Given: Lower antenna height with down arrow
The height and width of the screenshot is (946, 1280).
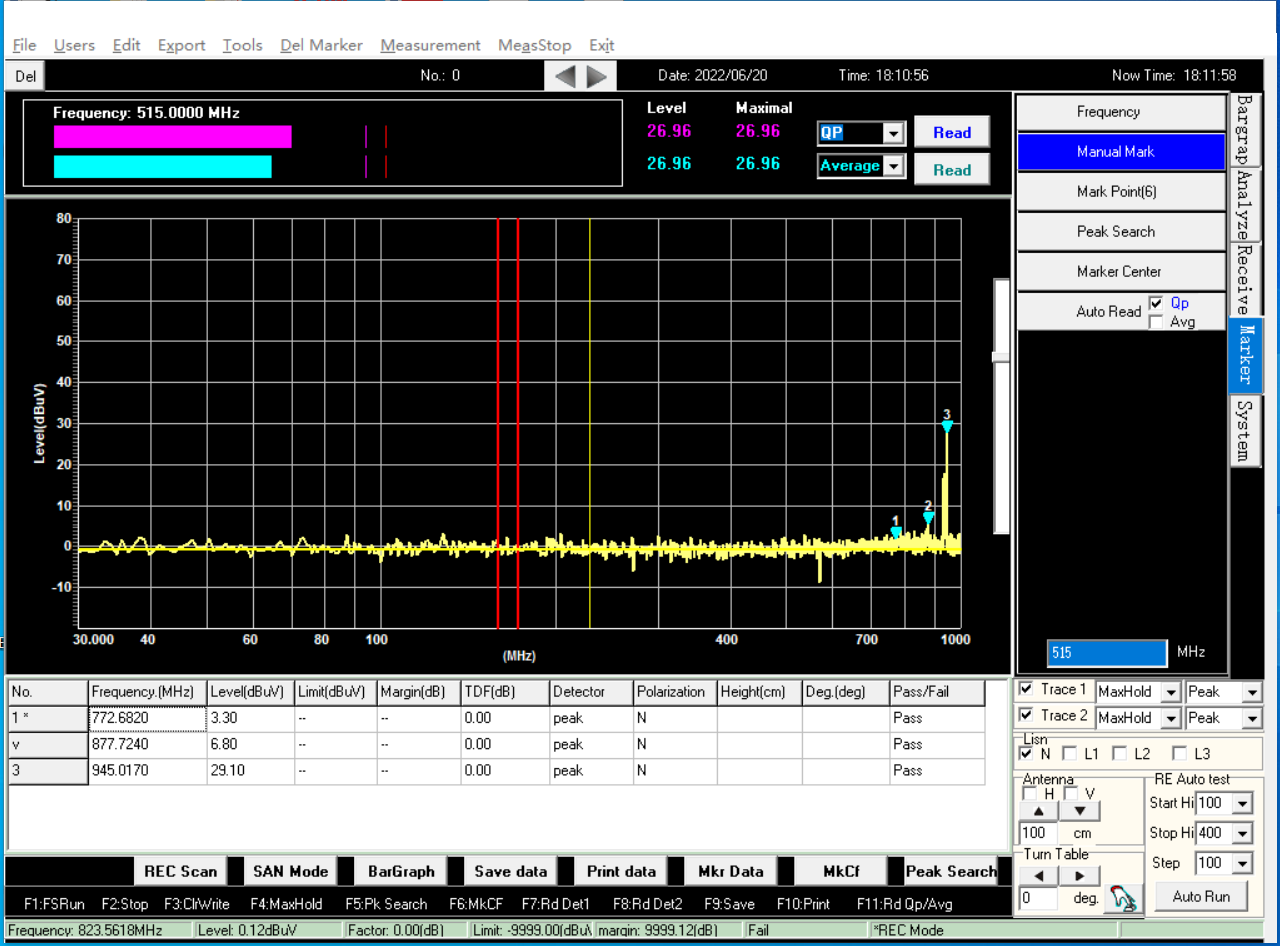Looking at the screenshot, I should pos(1079,811).
